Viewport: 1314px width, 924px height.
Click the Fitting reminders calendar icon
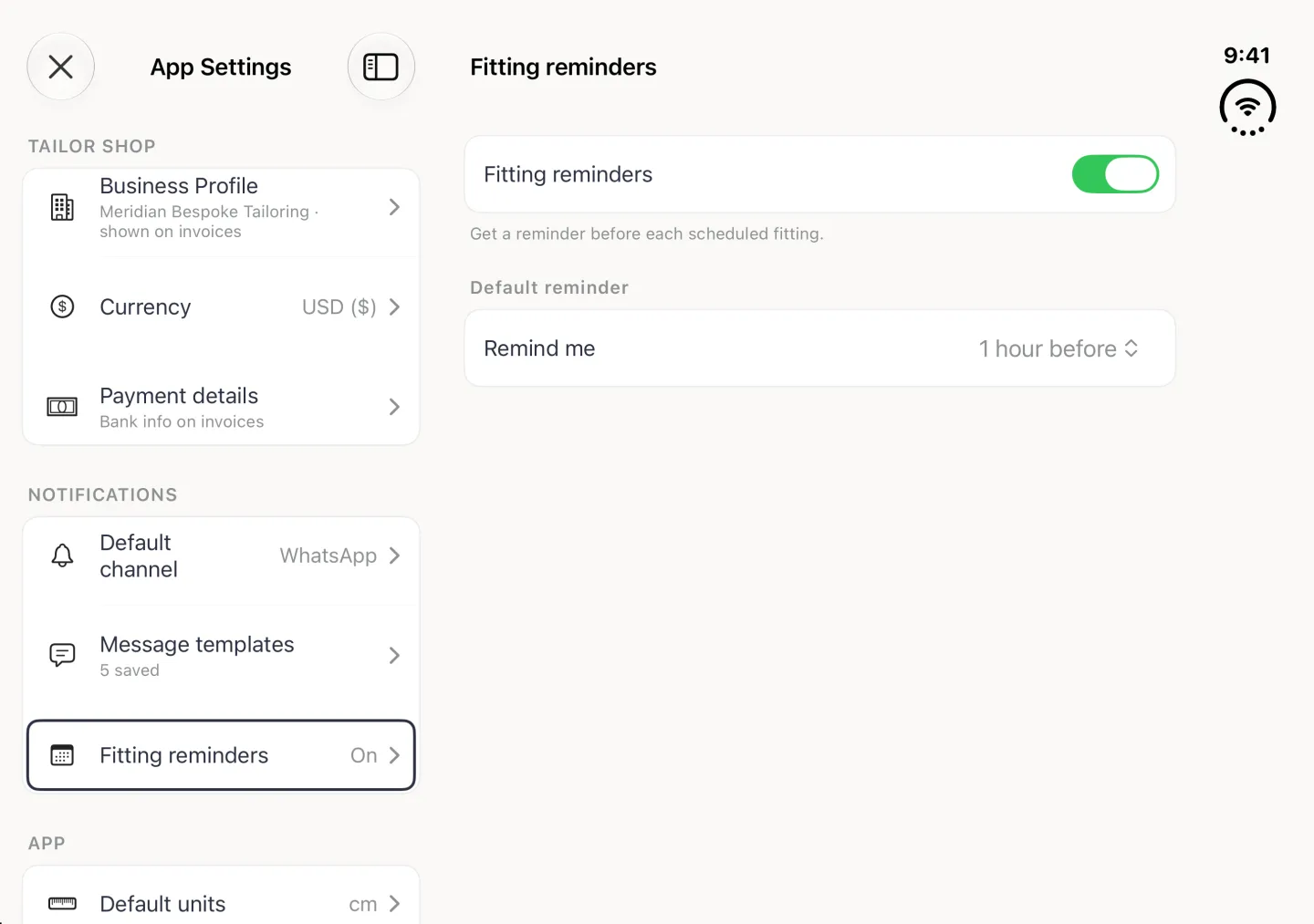(x=62, y=755)
